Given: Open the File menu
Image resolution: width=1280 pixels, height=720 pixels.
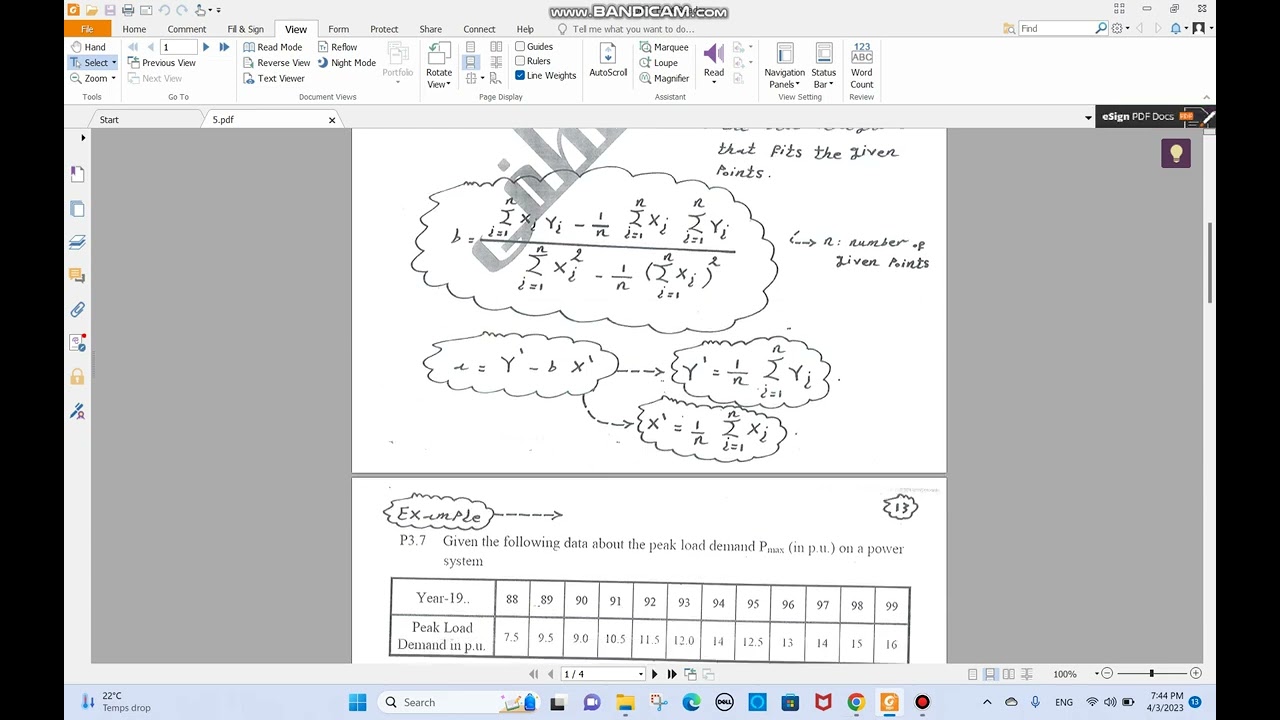Looking at the screenshot, I should pyautogui.click(x=87, y=29).
